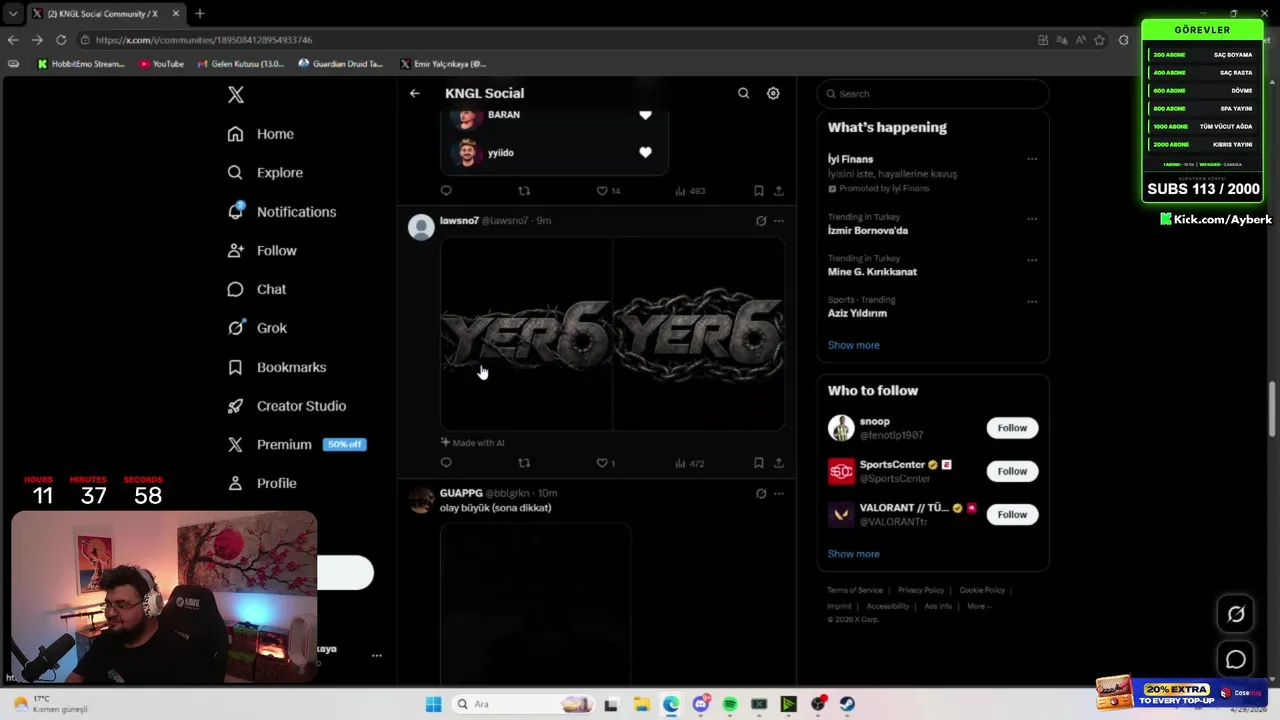
Task: Click the X logo in the sidebar
Action: point(235,95)
